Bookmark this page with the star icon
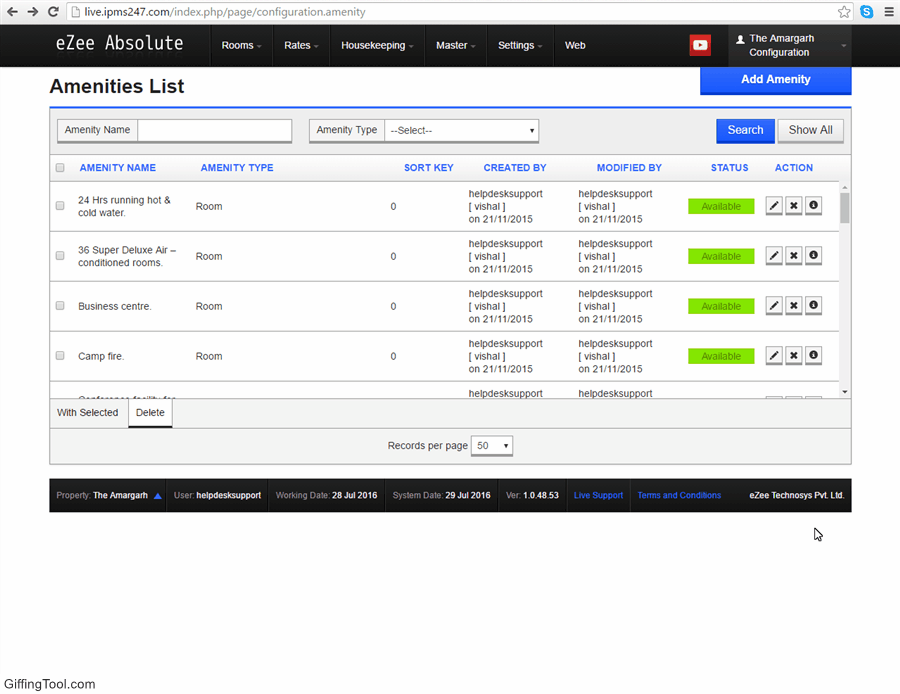 tap(843, 11)
